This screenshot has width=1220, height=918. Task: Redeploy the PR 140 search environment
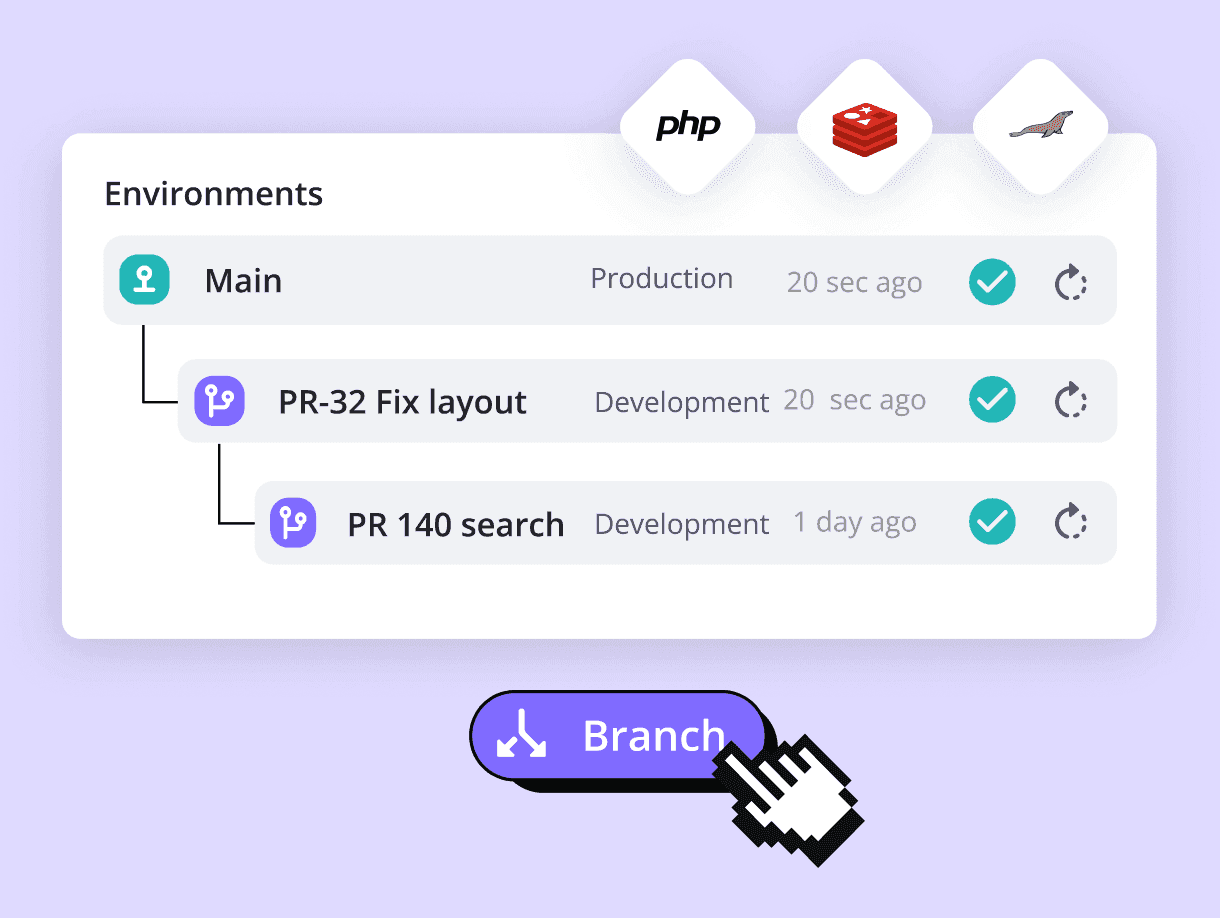tap(1071, 522)
